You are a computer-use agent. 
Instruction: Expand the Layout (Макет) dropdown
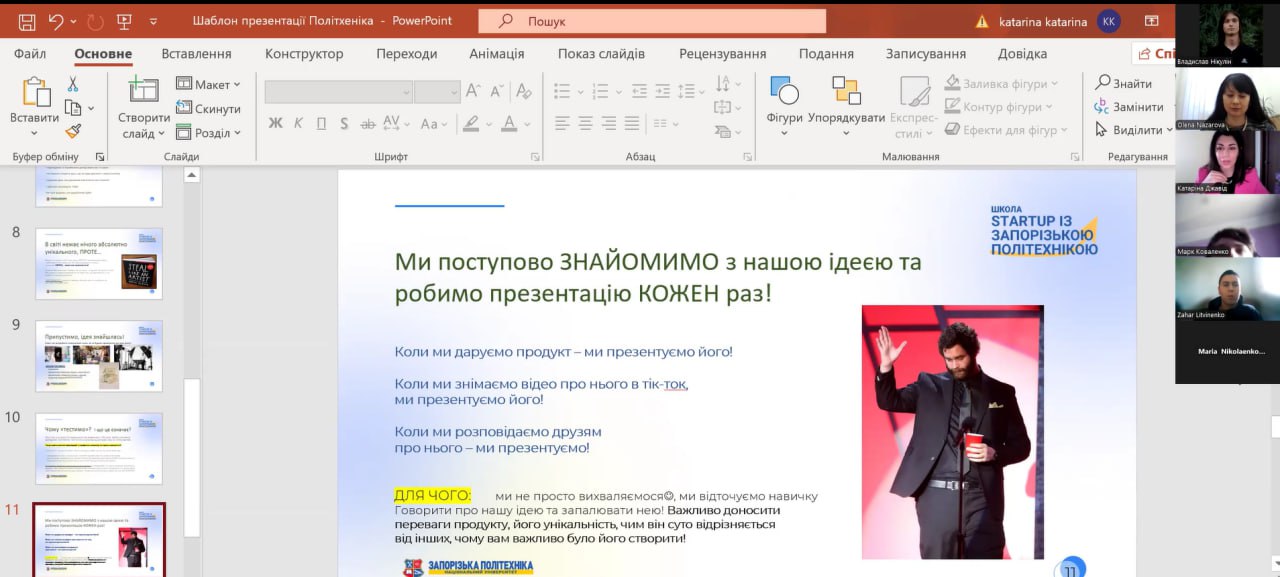[x=209, y=85]
